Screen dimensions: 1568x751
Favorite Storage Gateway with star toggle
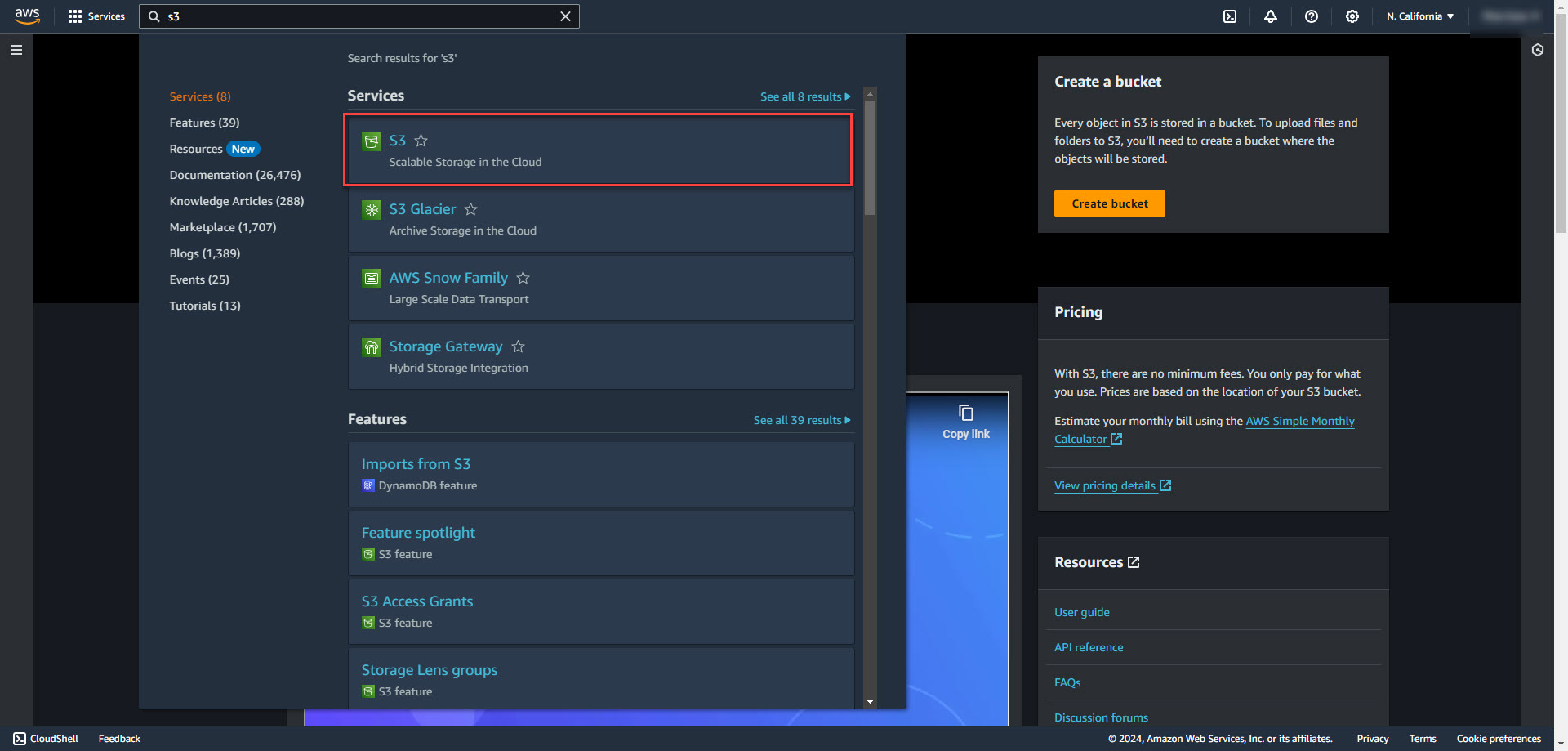[x=519, y=346]
